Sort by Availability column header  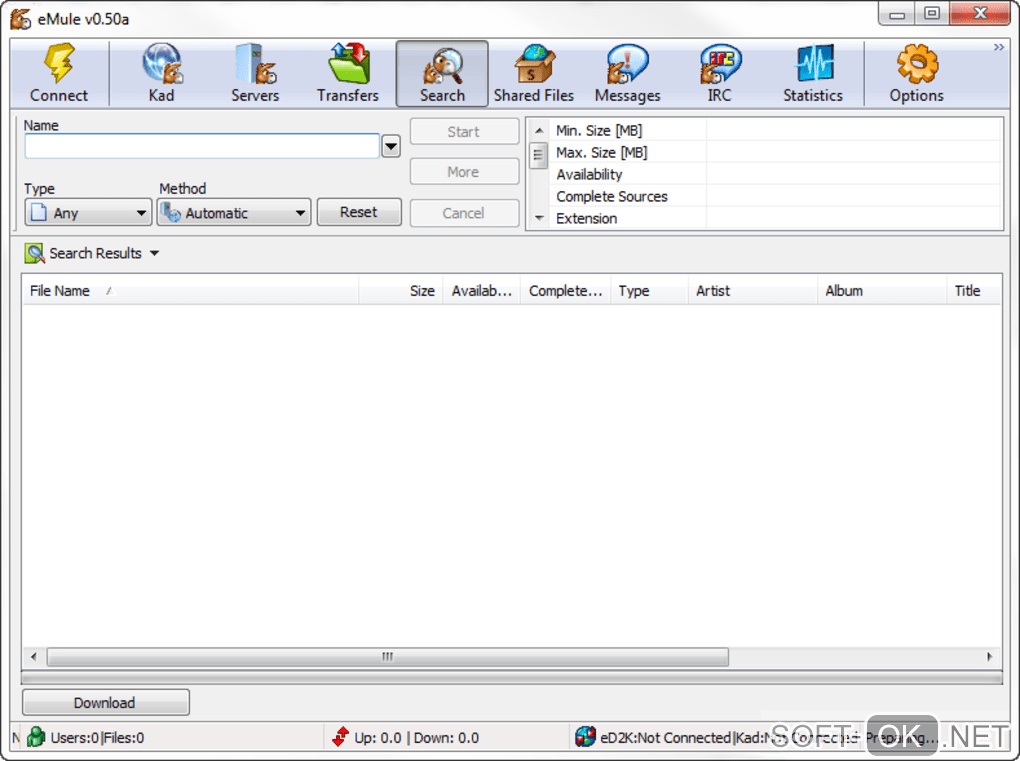click(x=482, y=291)
